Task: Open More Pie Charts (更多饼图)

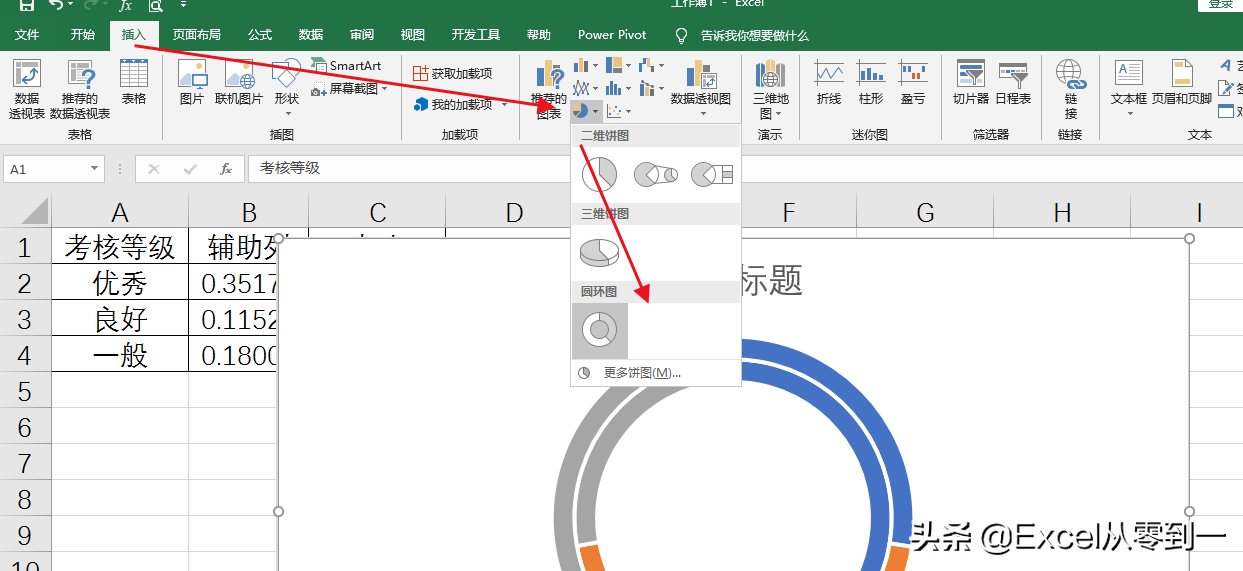Action: coord(655,373)
